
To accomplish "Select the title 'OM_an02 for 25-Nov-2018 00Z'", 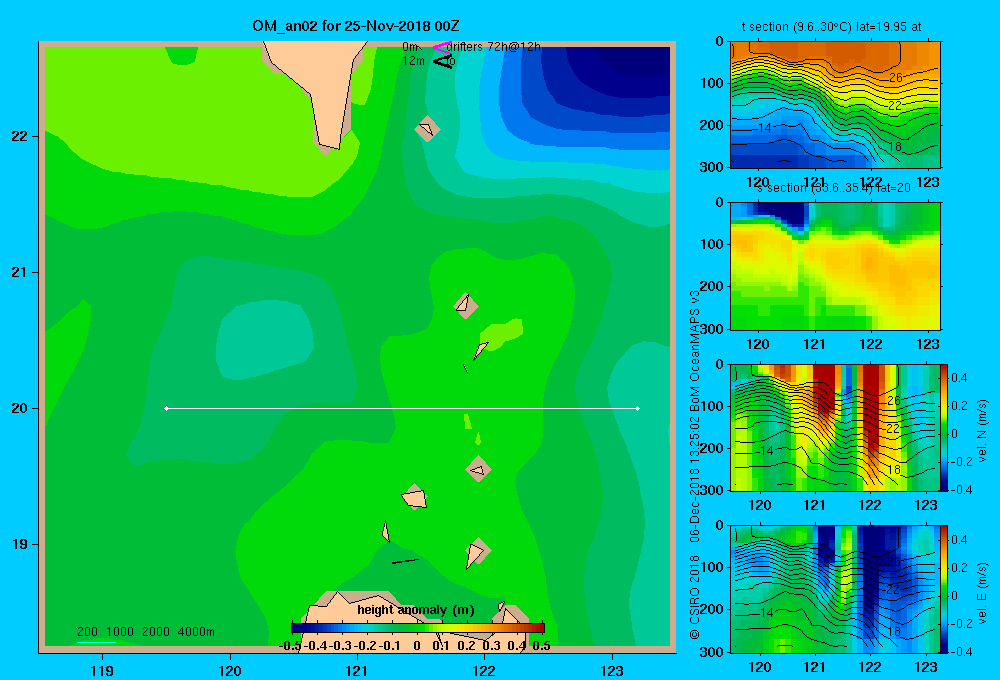I will pos(356,26).
